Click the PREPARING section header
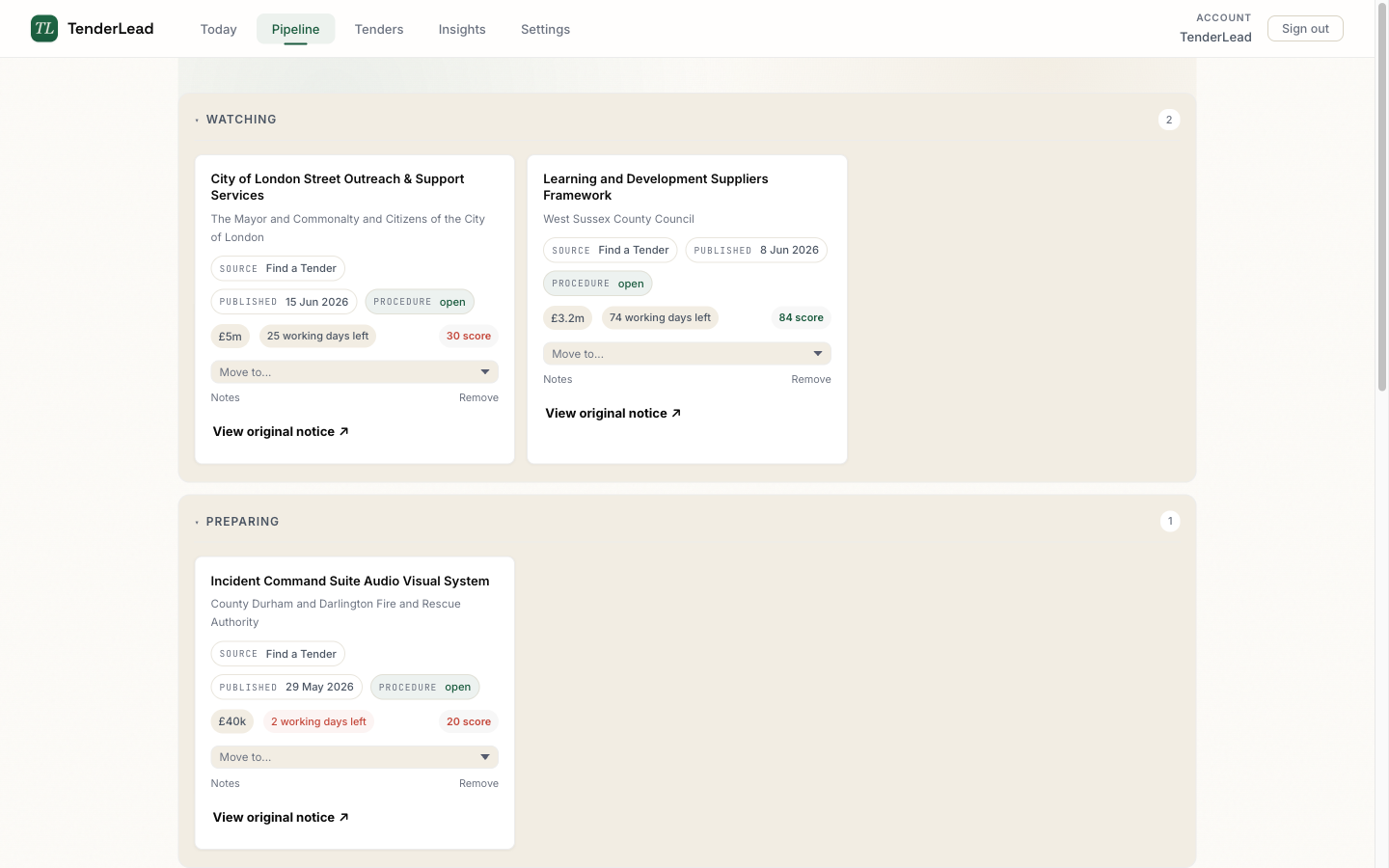 tap(242, 522)
